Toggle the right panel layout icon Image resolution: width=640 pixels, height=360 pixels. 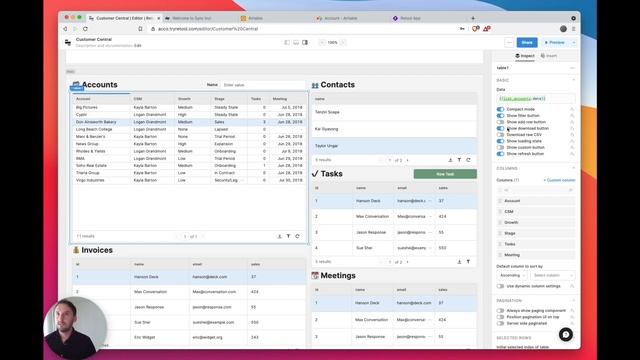pos(305,42)
